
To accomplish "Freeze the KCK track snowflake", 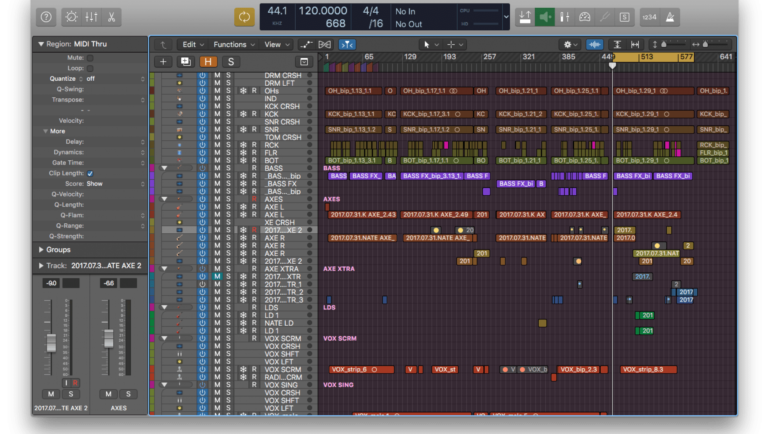I will click(x=243, y=114).
